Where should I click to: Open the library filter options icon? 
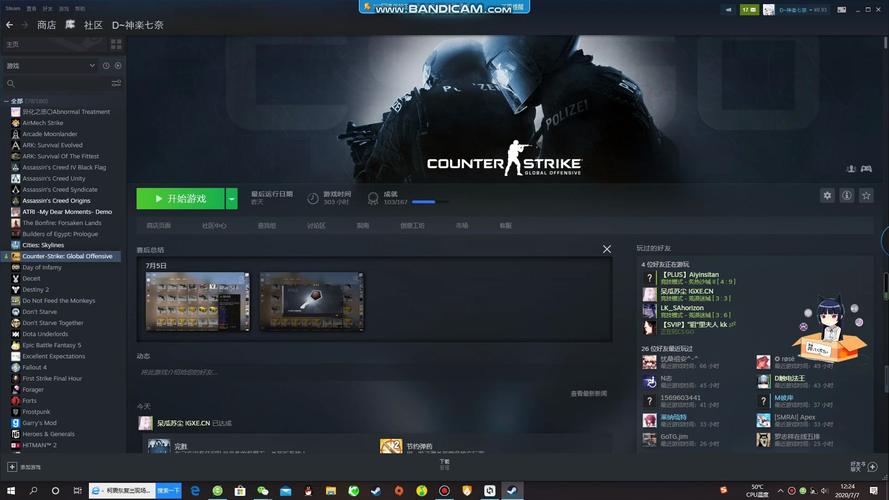click(x=116, y=83)
